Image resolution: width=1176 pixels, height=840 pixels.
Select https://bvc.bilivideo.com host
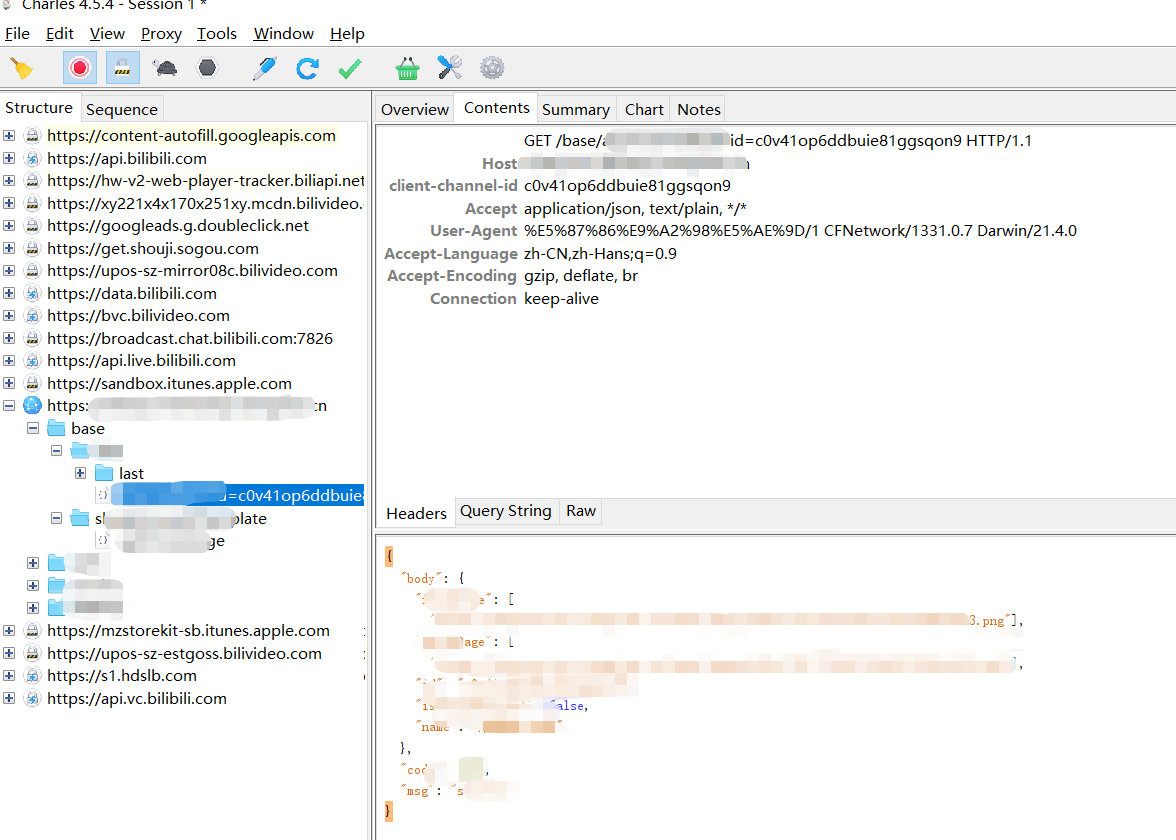(x=138, y=316)
